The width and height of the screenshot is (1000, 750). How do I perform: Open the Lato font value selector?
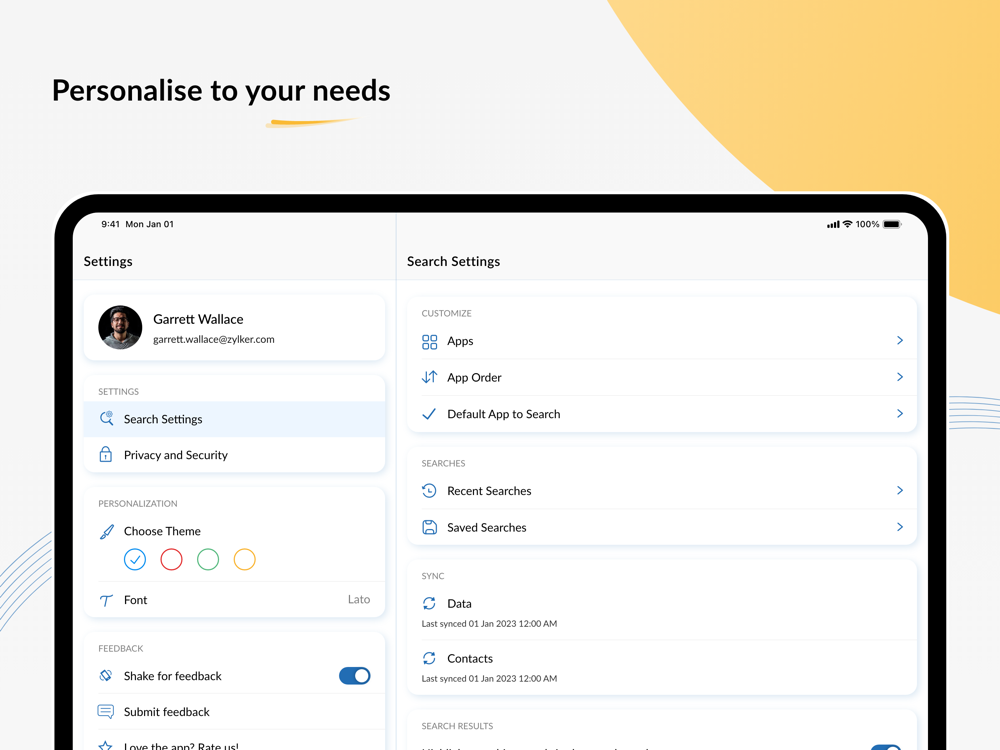coord(359,599)
